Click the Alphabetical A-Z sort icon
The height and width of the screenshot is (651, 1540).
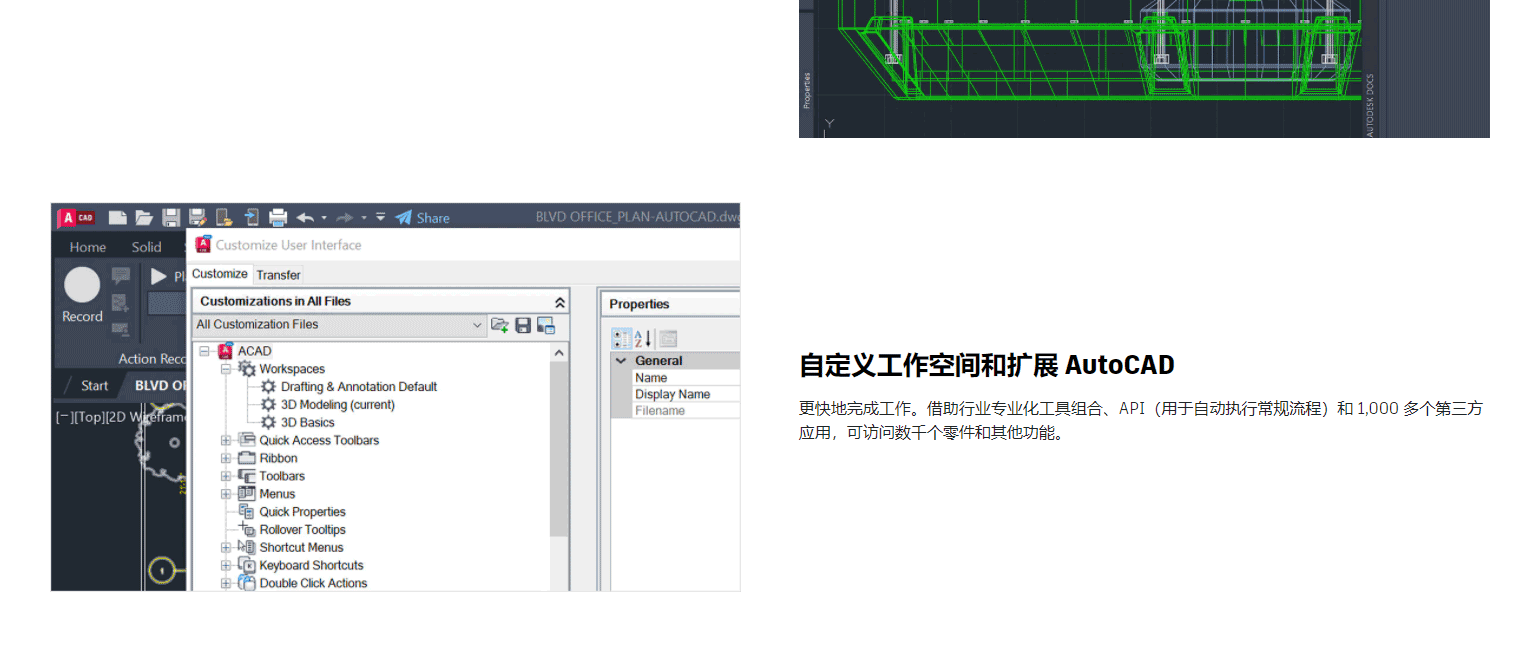point(643,339)
